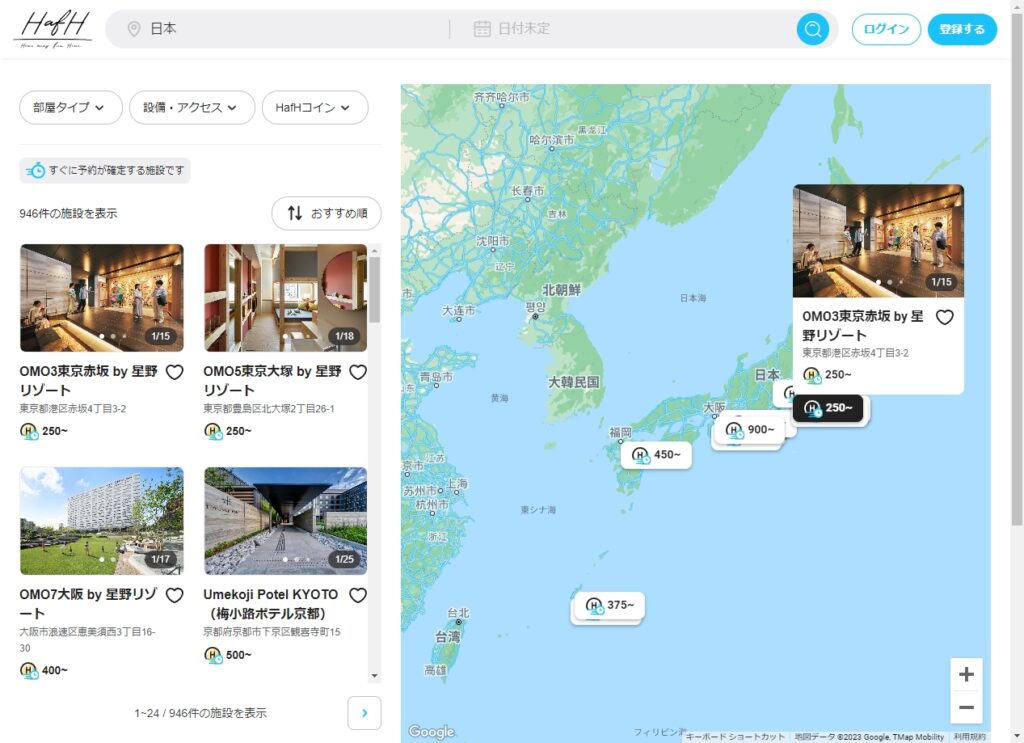Zoom out on the map
The height and width of the screenshot is (743, 1024).
[x=966, y=706]
